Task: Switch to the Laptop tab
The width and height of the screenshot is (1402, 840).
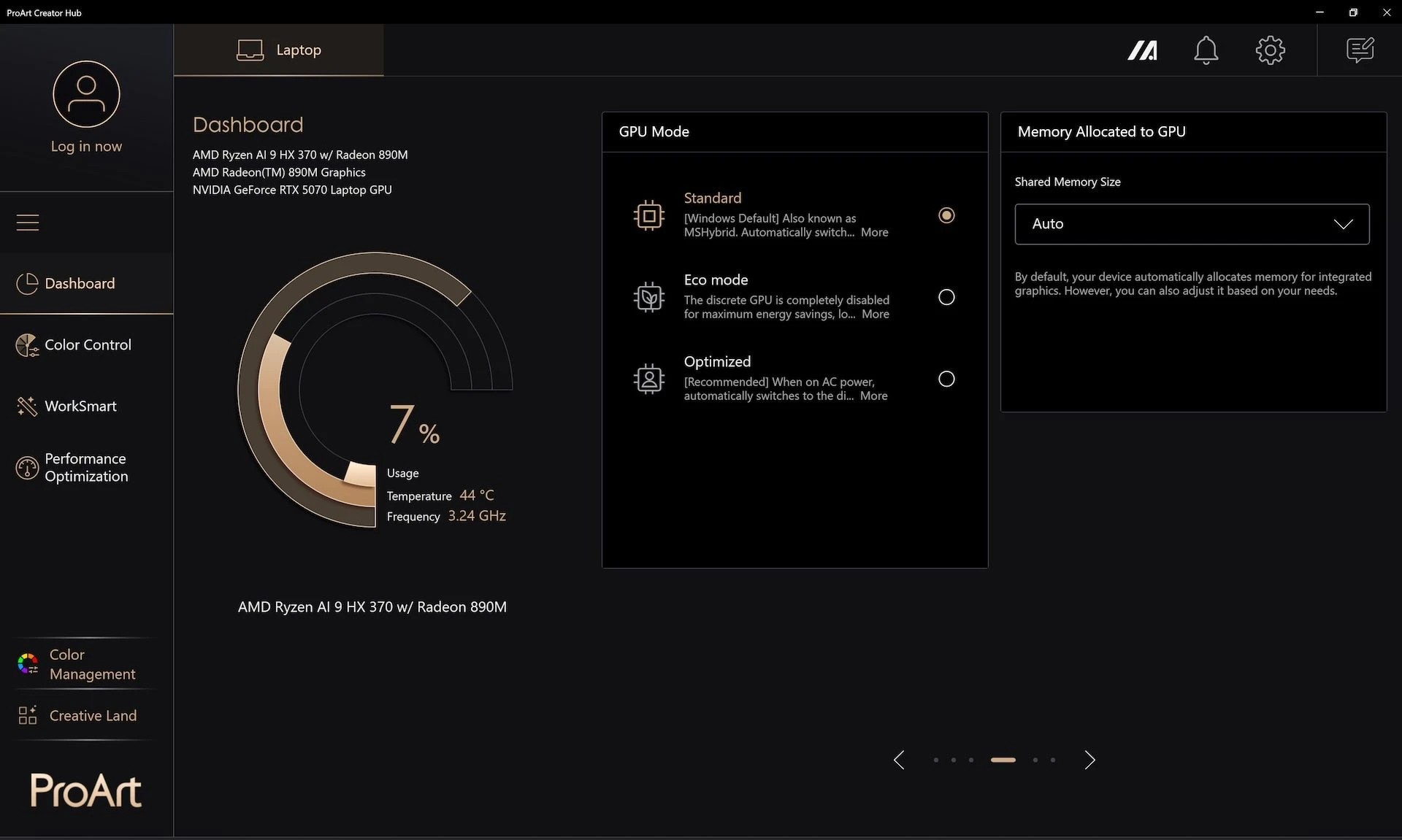Action: pos(279,50)
